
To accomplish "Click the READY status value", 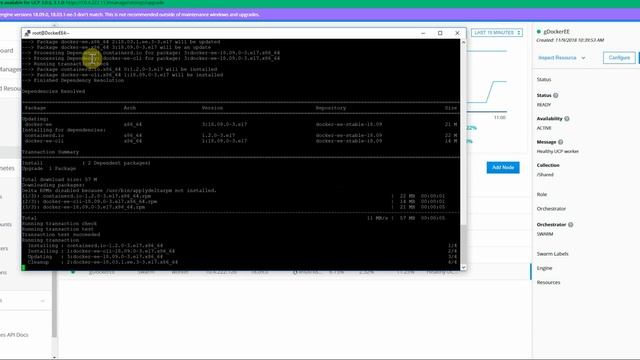I will click(x=544, y=105).
